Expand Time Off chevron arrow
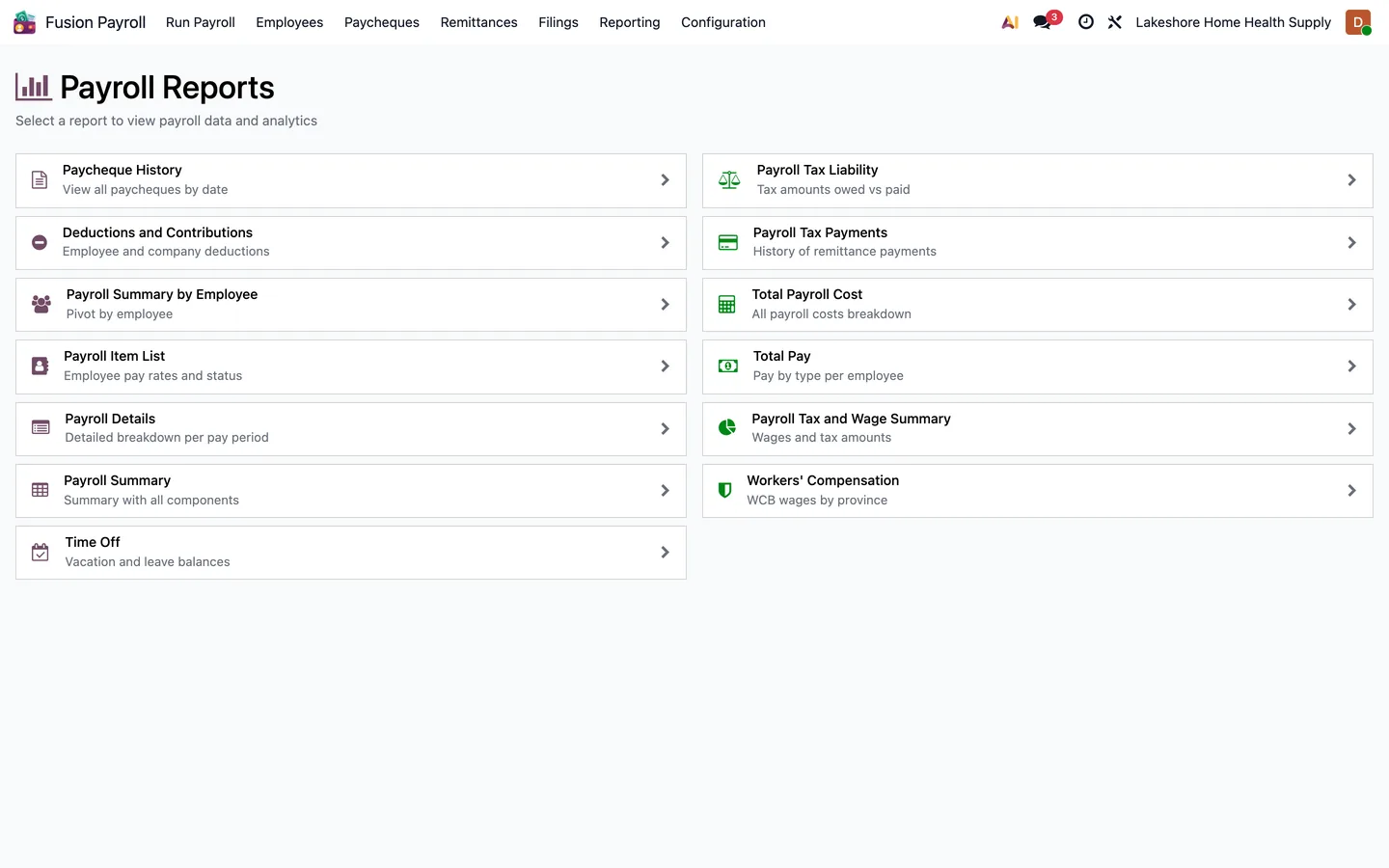The height and width of the screenshot is (868, 1389). point(665,553)
